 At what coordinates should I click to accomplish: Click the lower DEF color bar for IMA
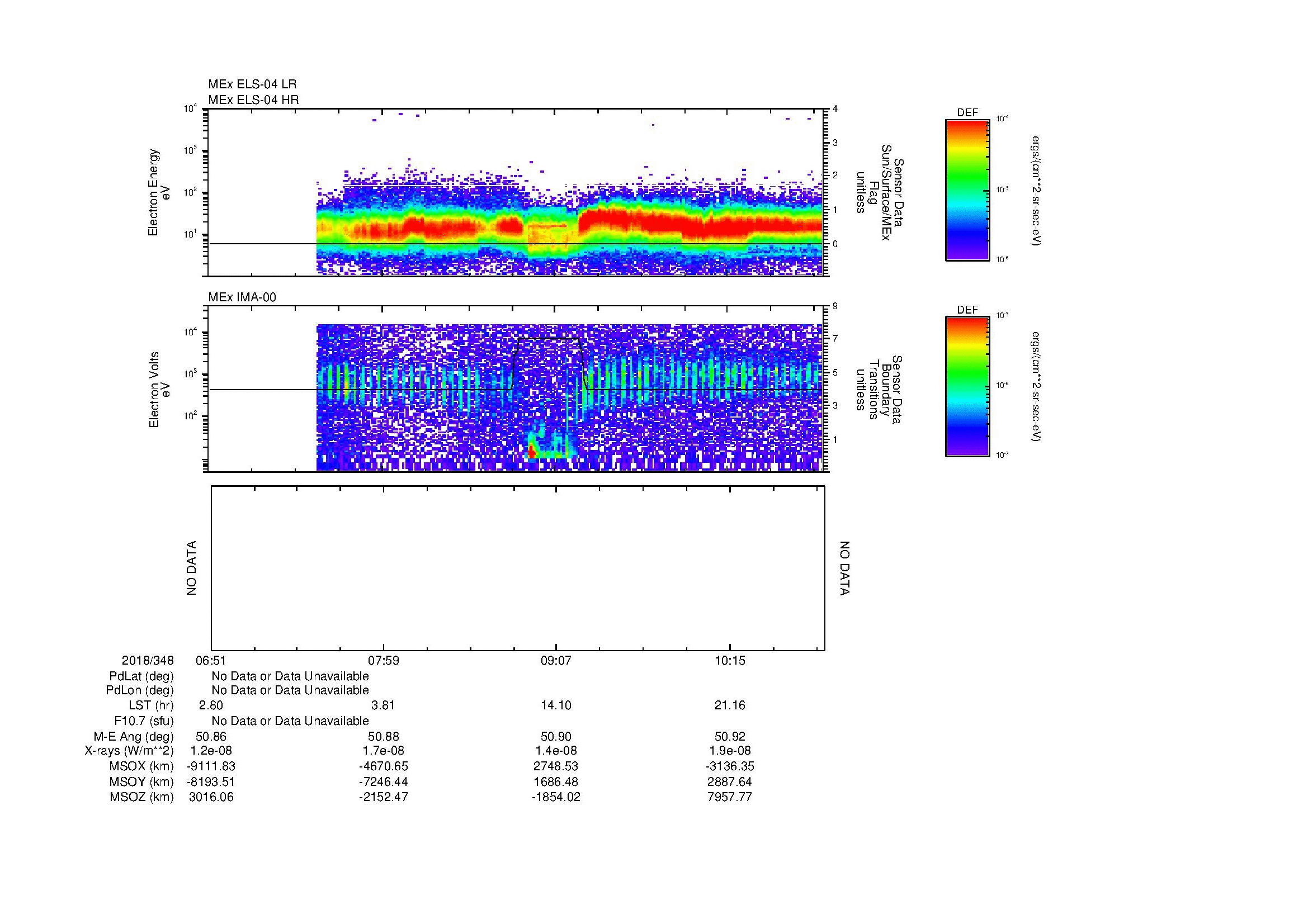coord(967,387)
